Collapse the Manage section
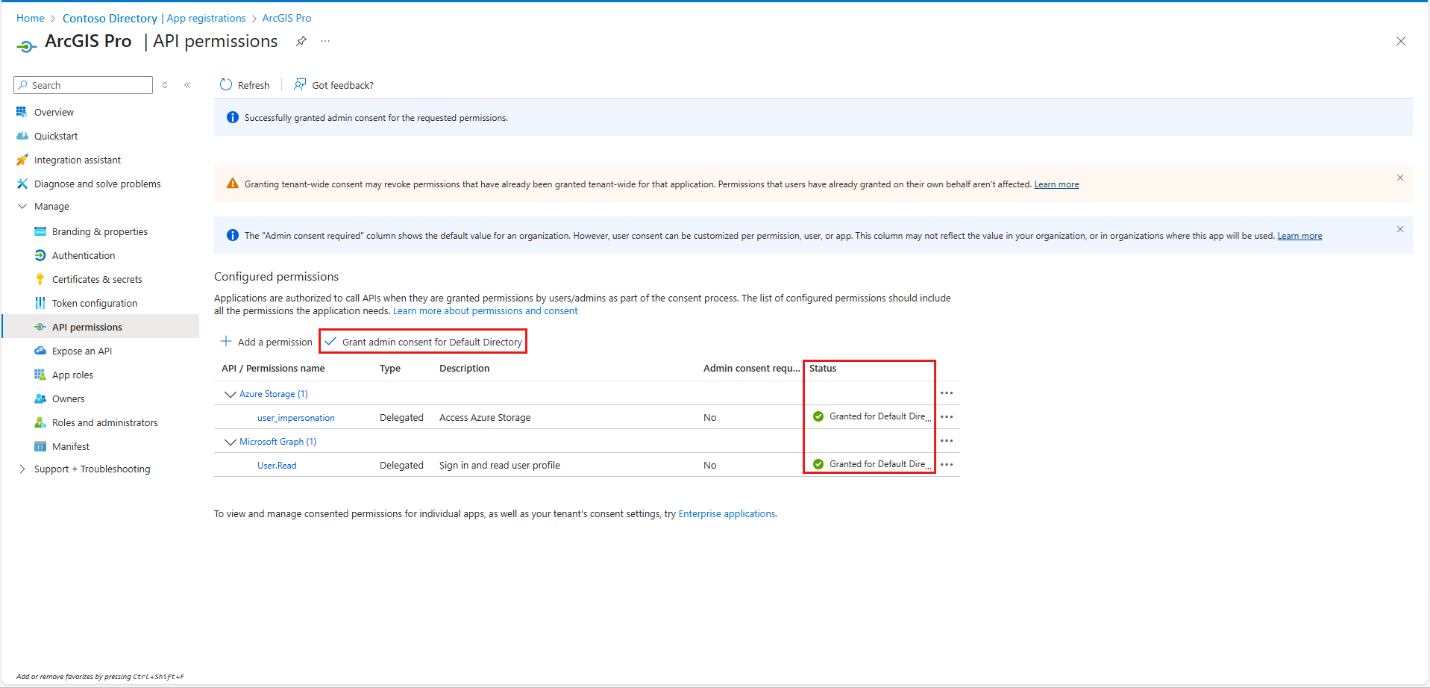This screenshot has height=688, width=1430. (23, 207)
